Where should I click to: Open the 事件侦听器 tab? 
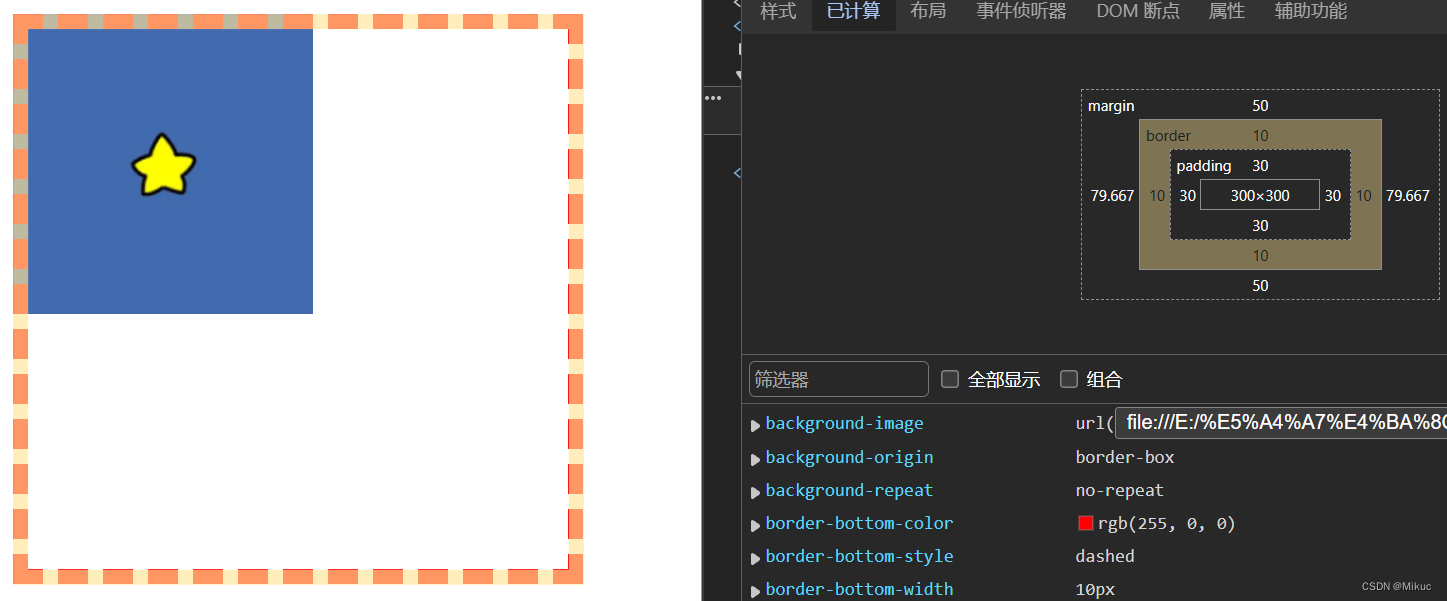(x=1020, y=11)
